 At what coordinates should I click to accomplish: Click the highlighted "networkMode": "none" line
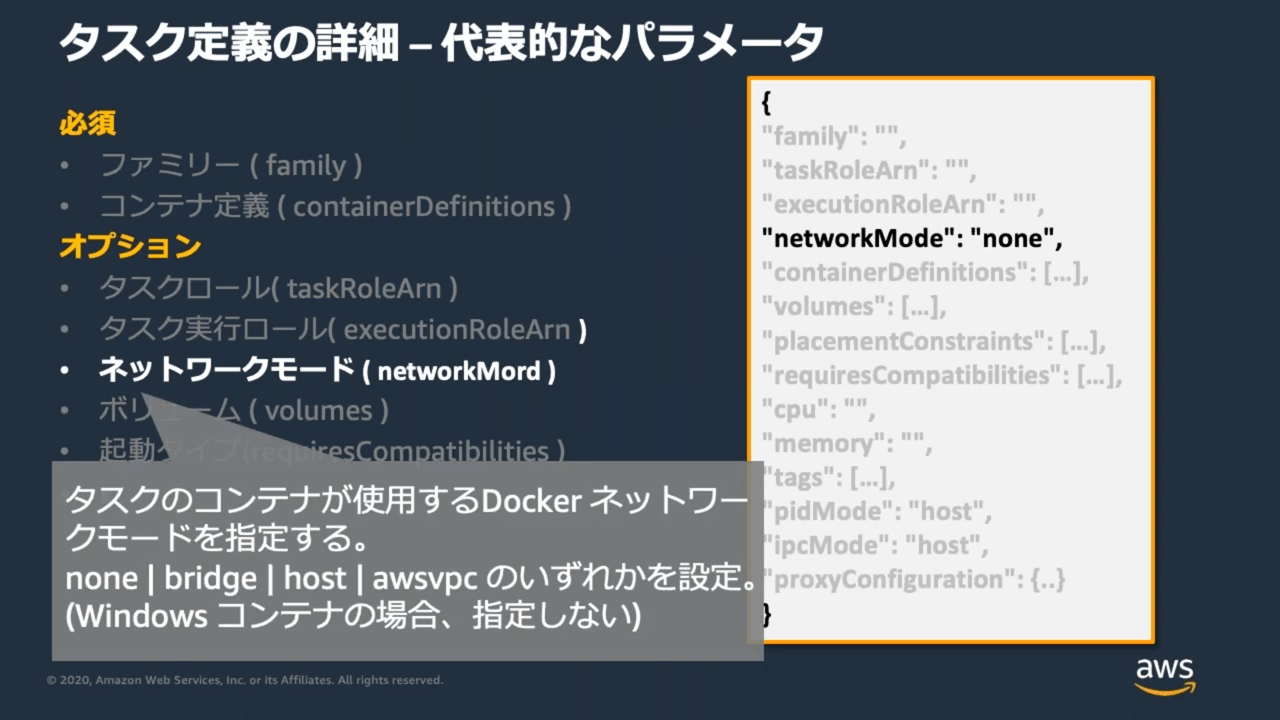click(911, 238)
